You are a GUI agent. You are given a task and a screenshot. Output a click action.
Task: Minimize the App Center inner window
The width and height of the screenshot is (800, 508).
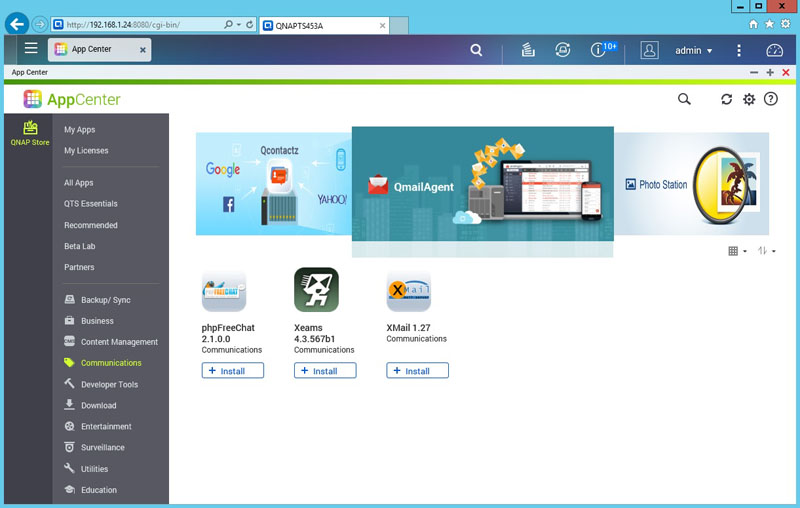(754, 72)
